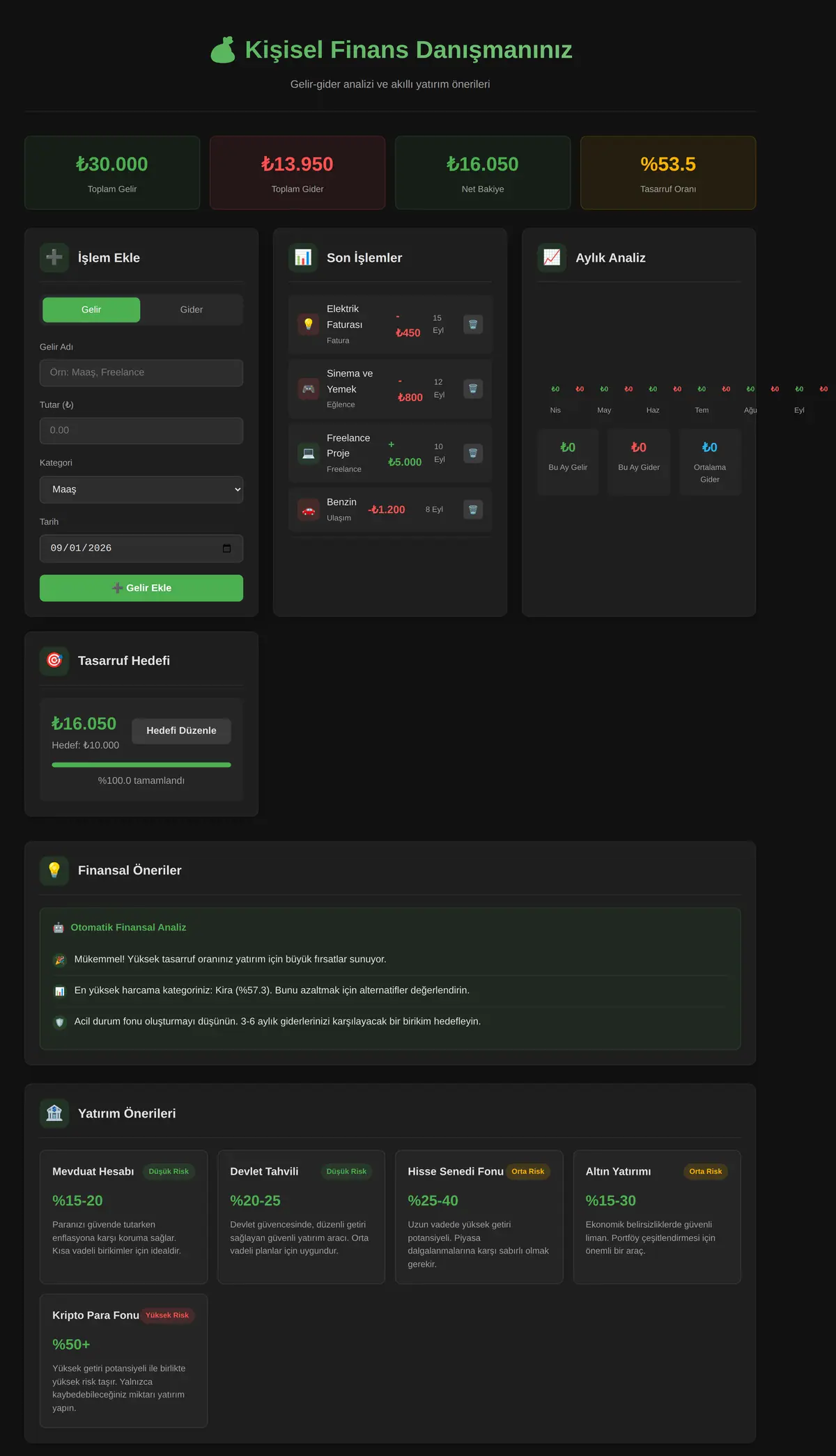This screenshot has height=1456, width=836.
Task: Click the lightbulb icon beside Finansal Öneriler
Action: (x=54, y=870)
